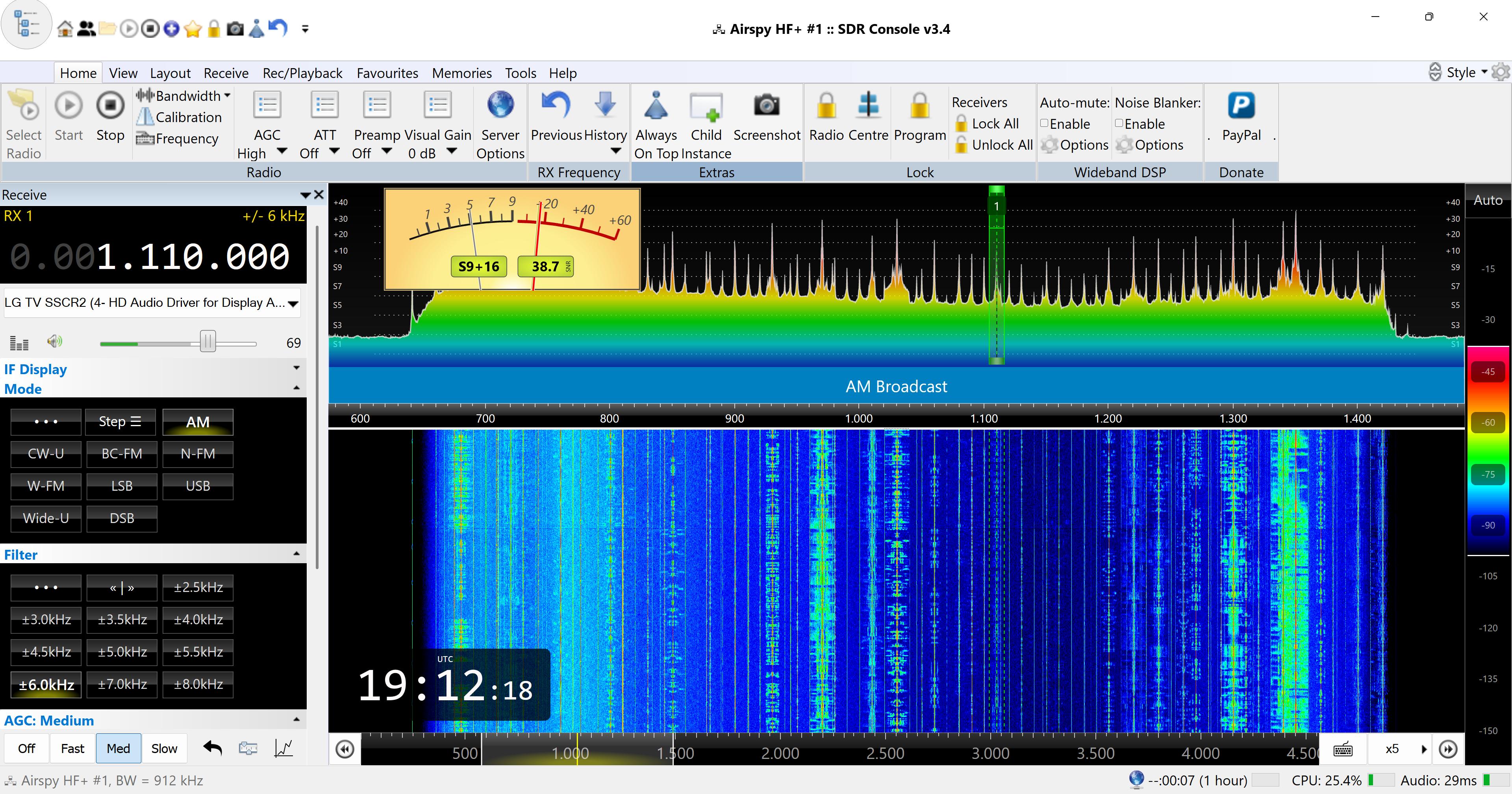Select USB mode

point(198,486)
